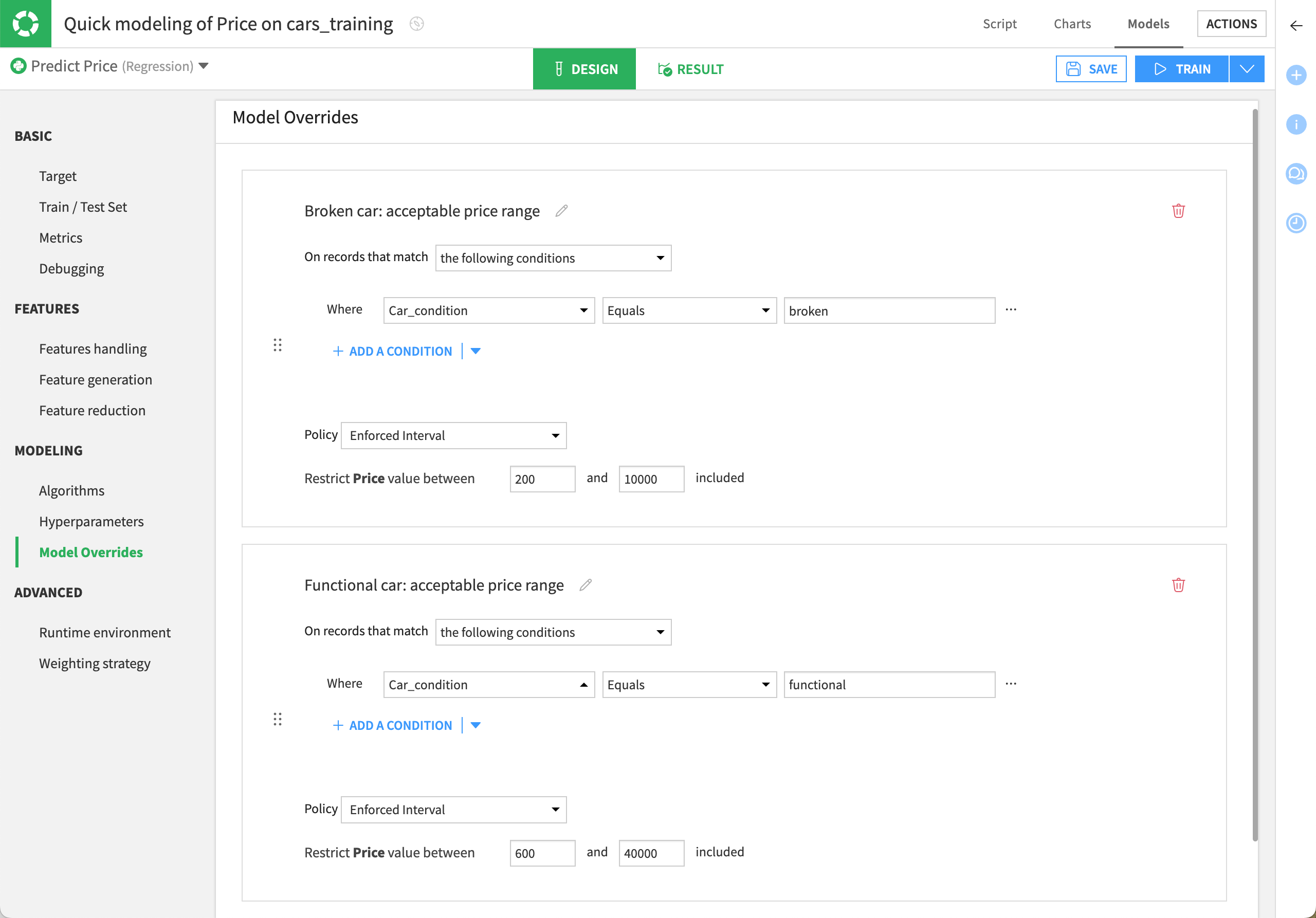Edit the Functional car override title

(585, 585)
